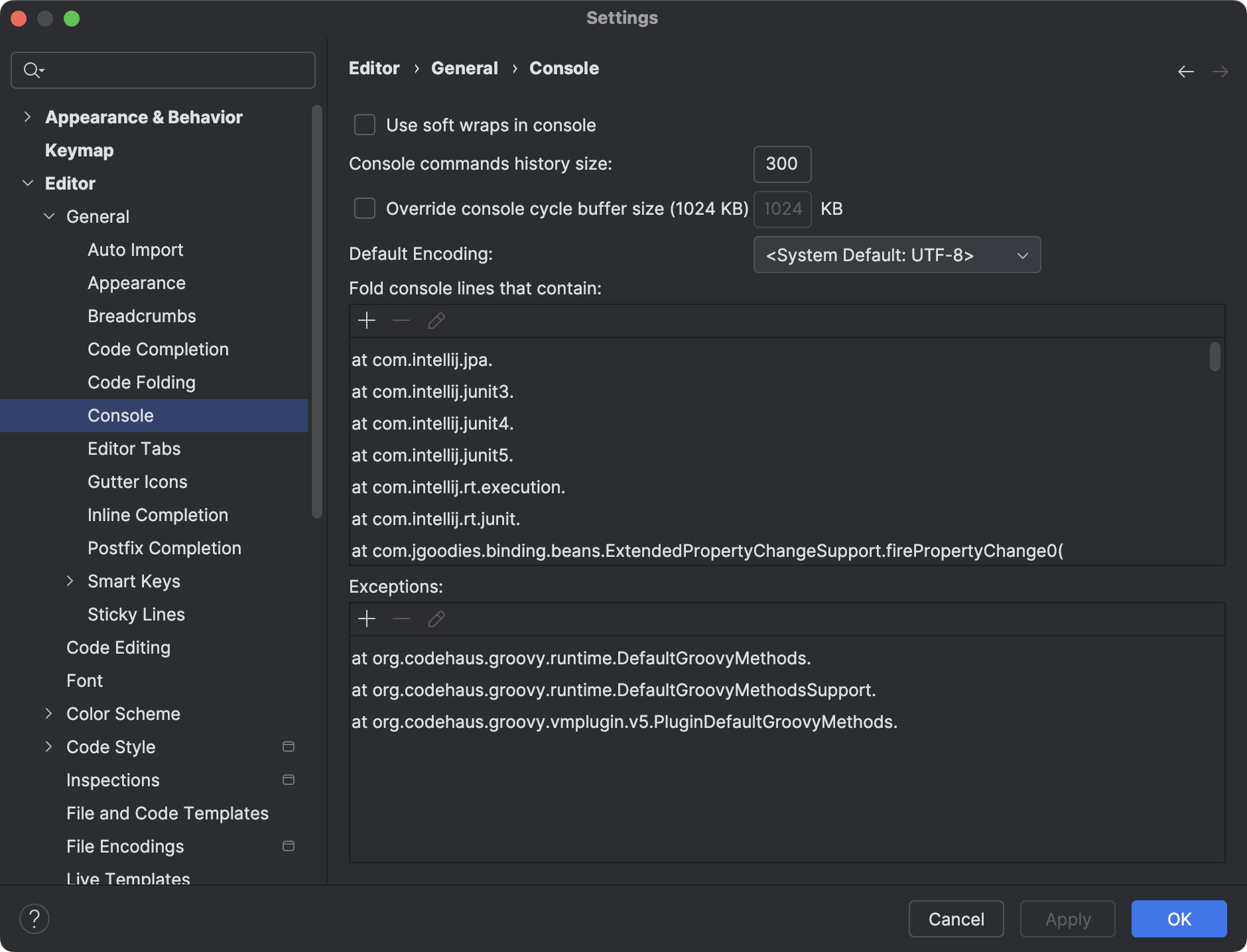Add a new exception pattern
Image resolution: width=1247 pixels, height=952 pixels.
(367, 619)
